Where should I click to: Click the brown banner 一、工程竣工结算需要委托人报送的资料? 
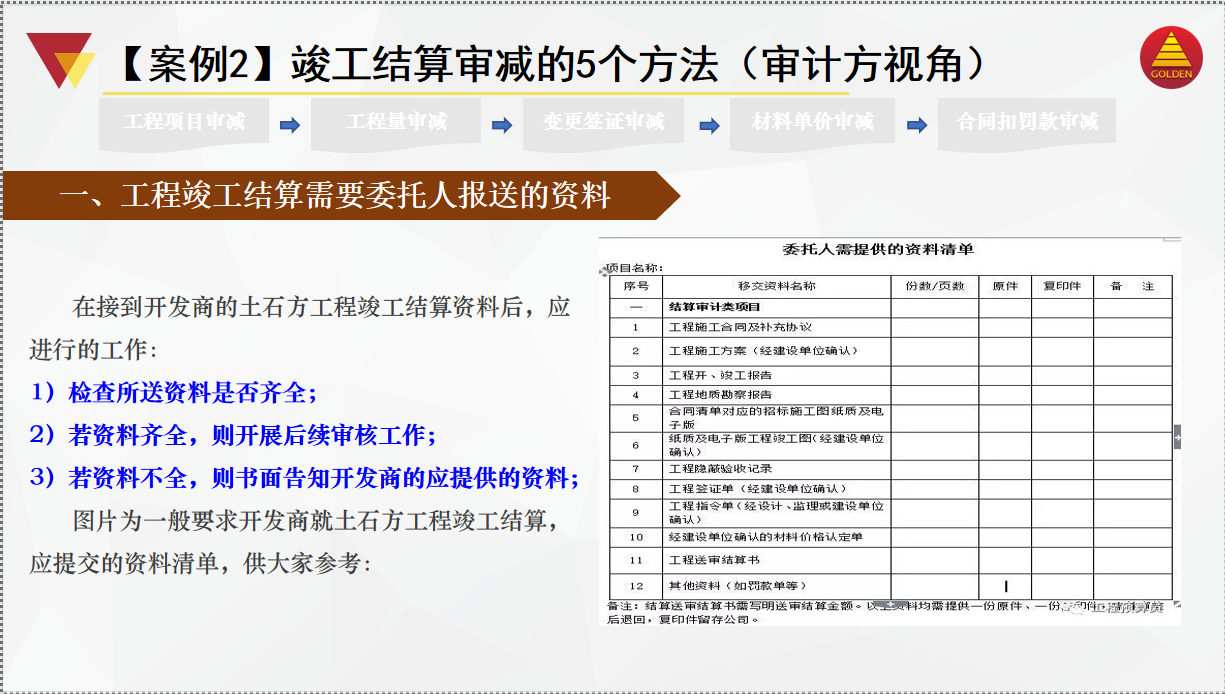tap(340, 195)
